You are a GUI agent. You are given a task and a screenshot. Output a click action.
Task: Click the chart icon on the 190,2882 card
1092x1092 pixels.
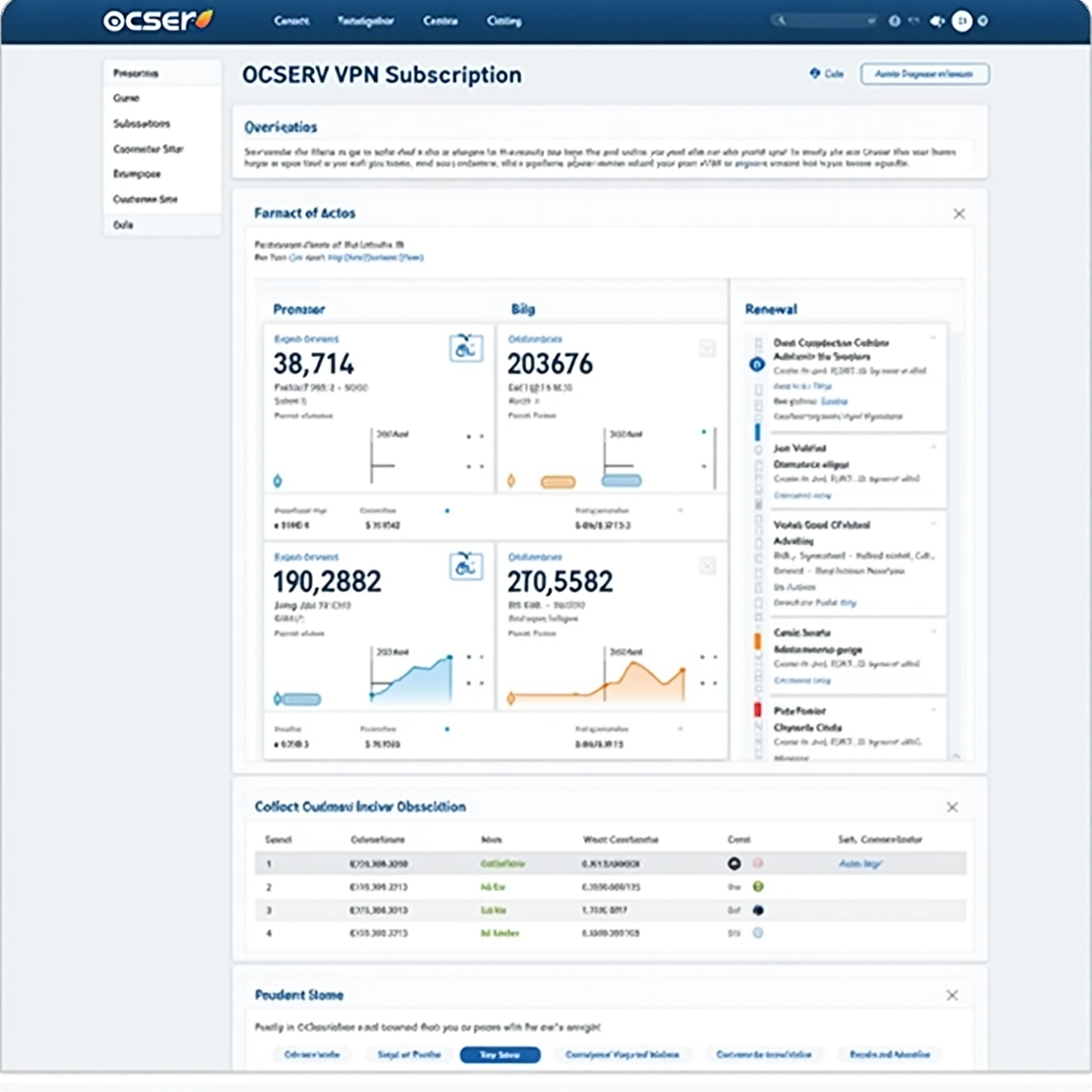click(x=466, y=565)
